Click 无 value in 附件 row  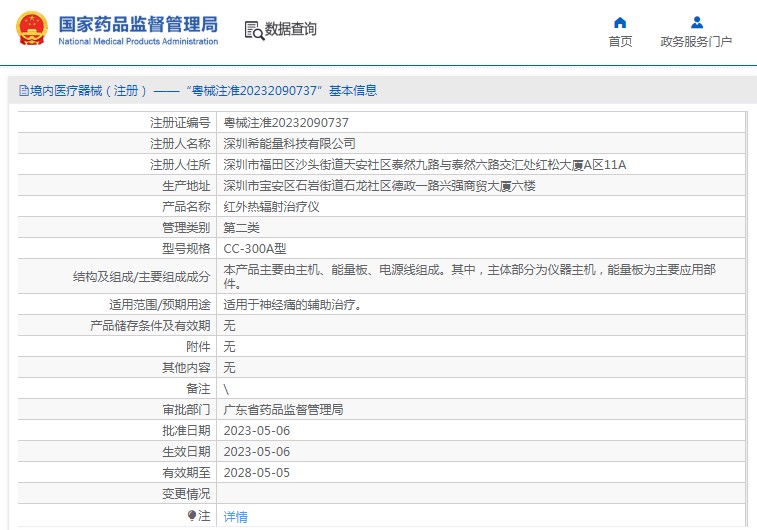[x=229, y=347]
